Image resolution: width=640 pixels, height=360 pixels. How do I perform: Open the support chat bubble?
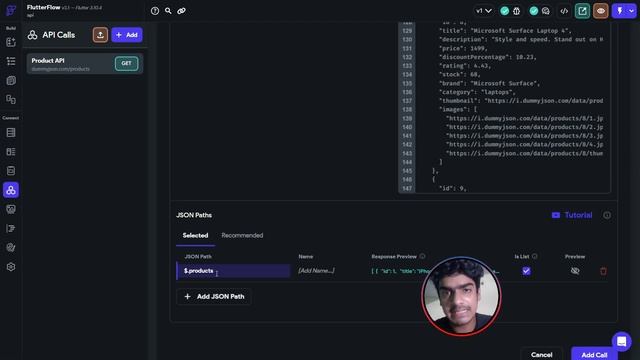pyautogui.click(x=621, y=341)
